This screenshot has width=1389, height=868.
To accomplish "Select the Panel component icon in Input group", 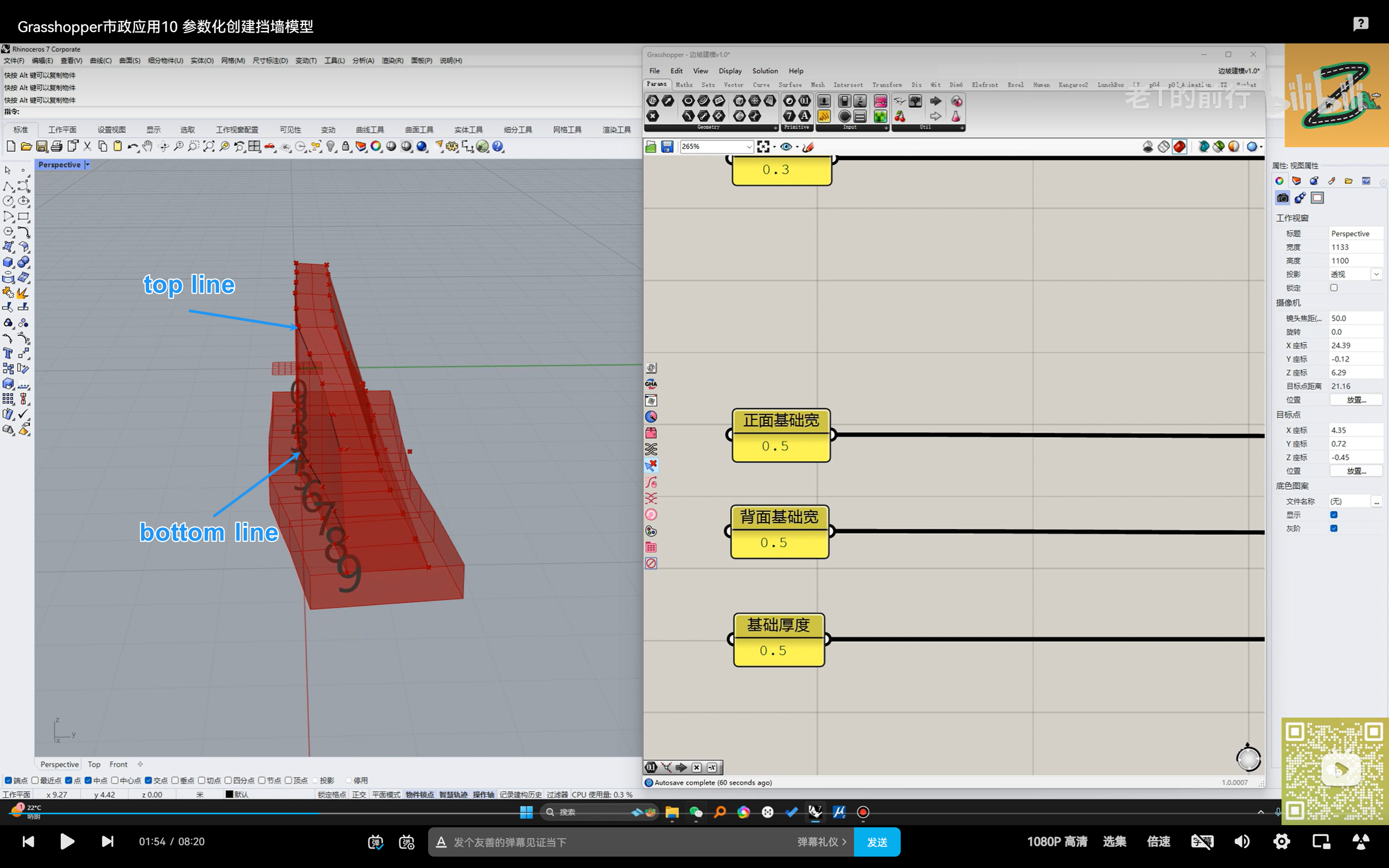I will 824,116.
